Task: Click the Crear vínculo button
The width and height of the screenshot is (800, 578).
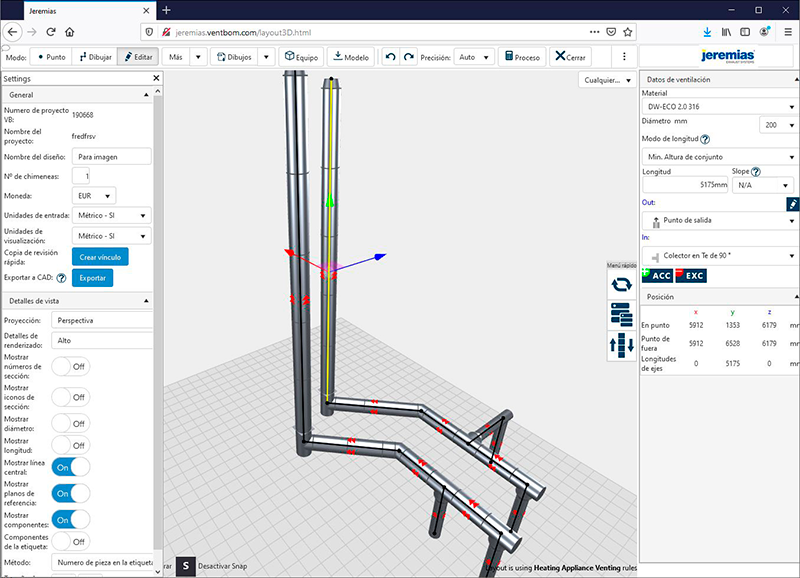Action: click(x=100, y=257)
